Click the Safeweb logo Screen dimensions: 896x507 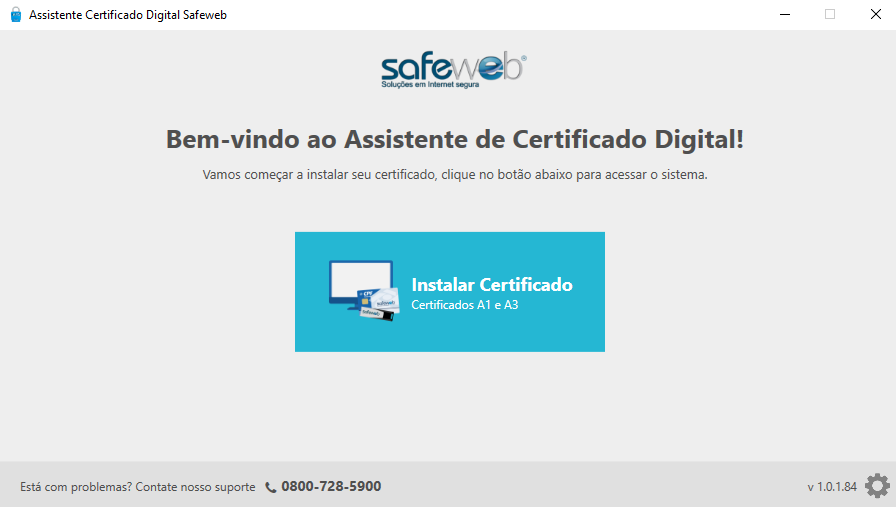coord(454,70)
